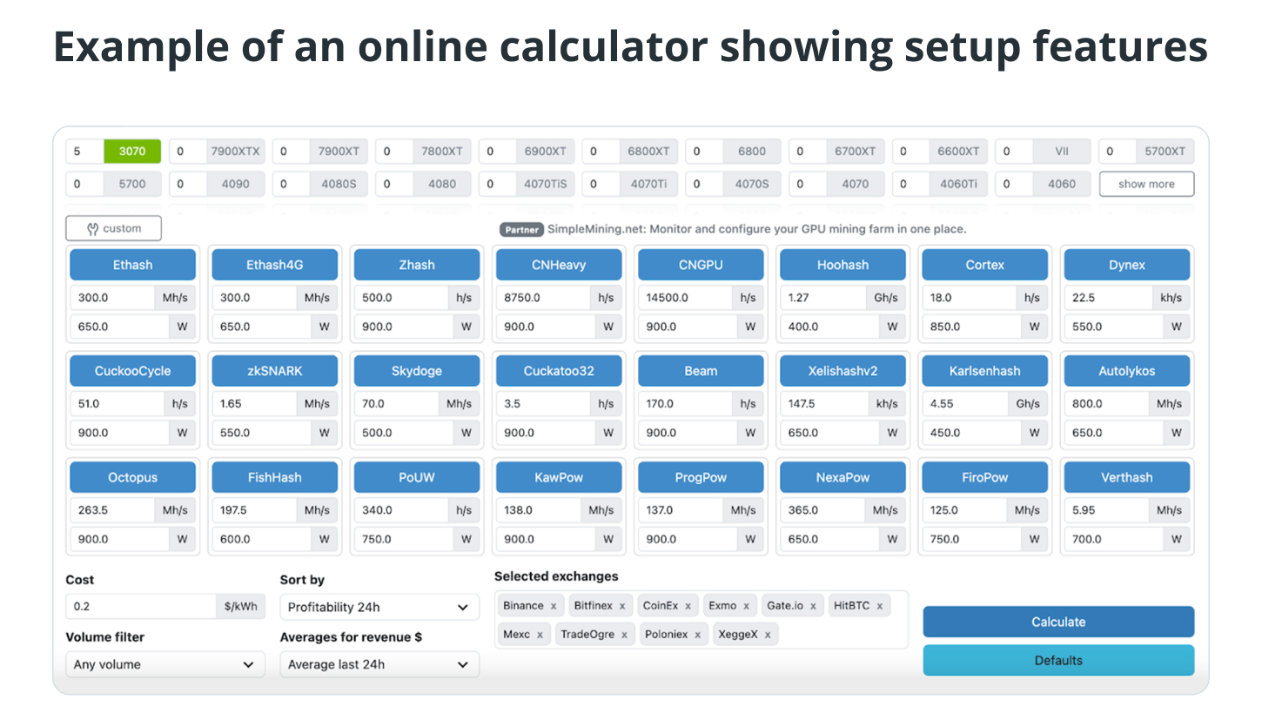Remove Poloniex from selected exchanges

pyautogui.click(x=699, y=634)
